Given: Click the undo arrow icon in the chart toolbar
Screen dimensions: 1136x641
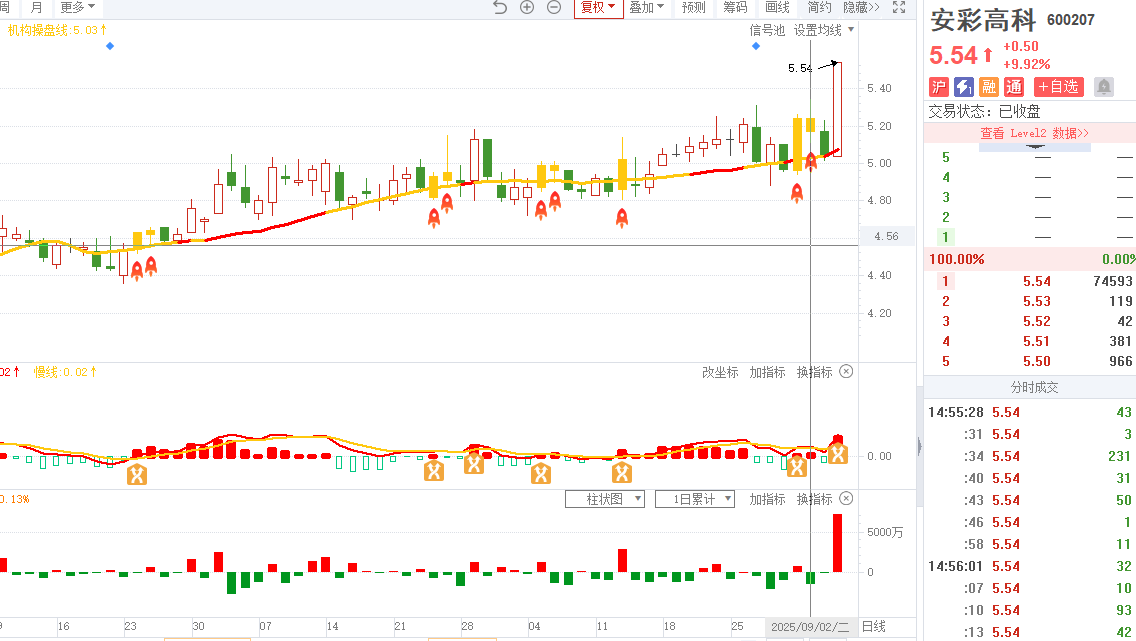Looking at the screenshot, I should coord(500,7).
